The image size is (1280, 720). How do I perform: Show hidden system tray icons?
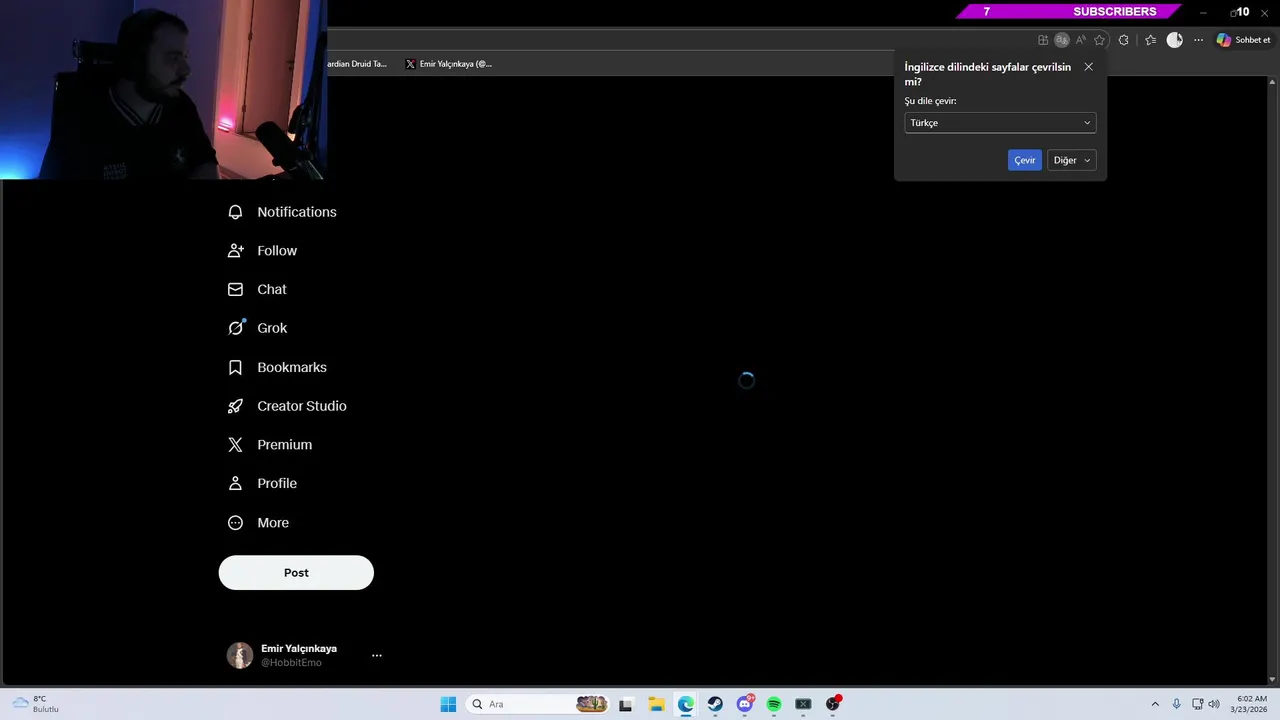(x=1155, y=704)
